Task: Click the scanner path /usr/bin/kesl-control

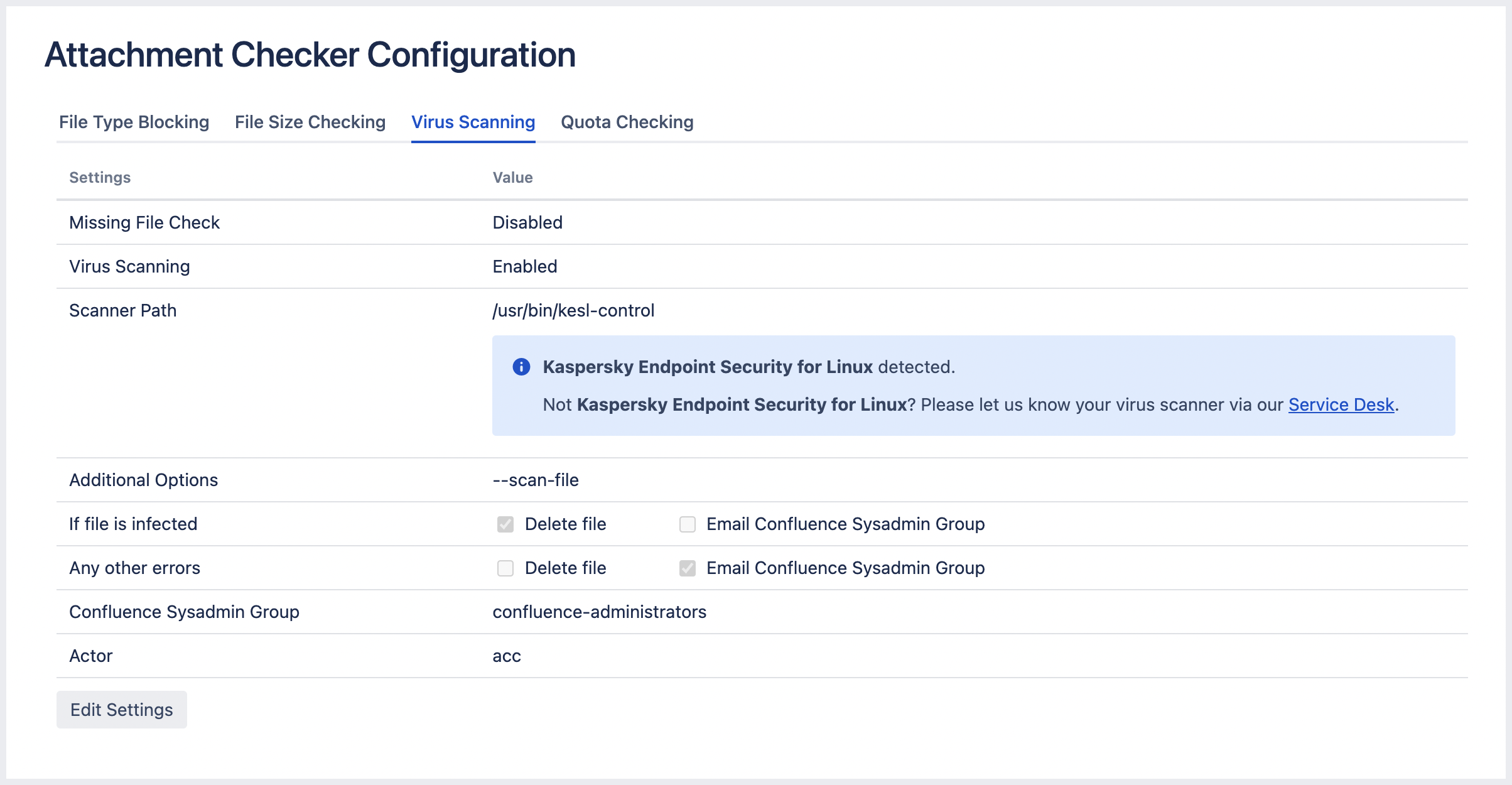Action: [x=573, y=310]
